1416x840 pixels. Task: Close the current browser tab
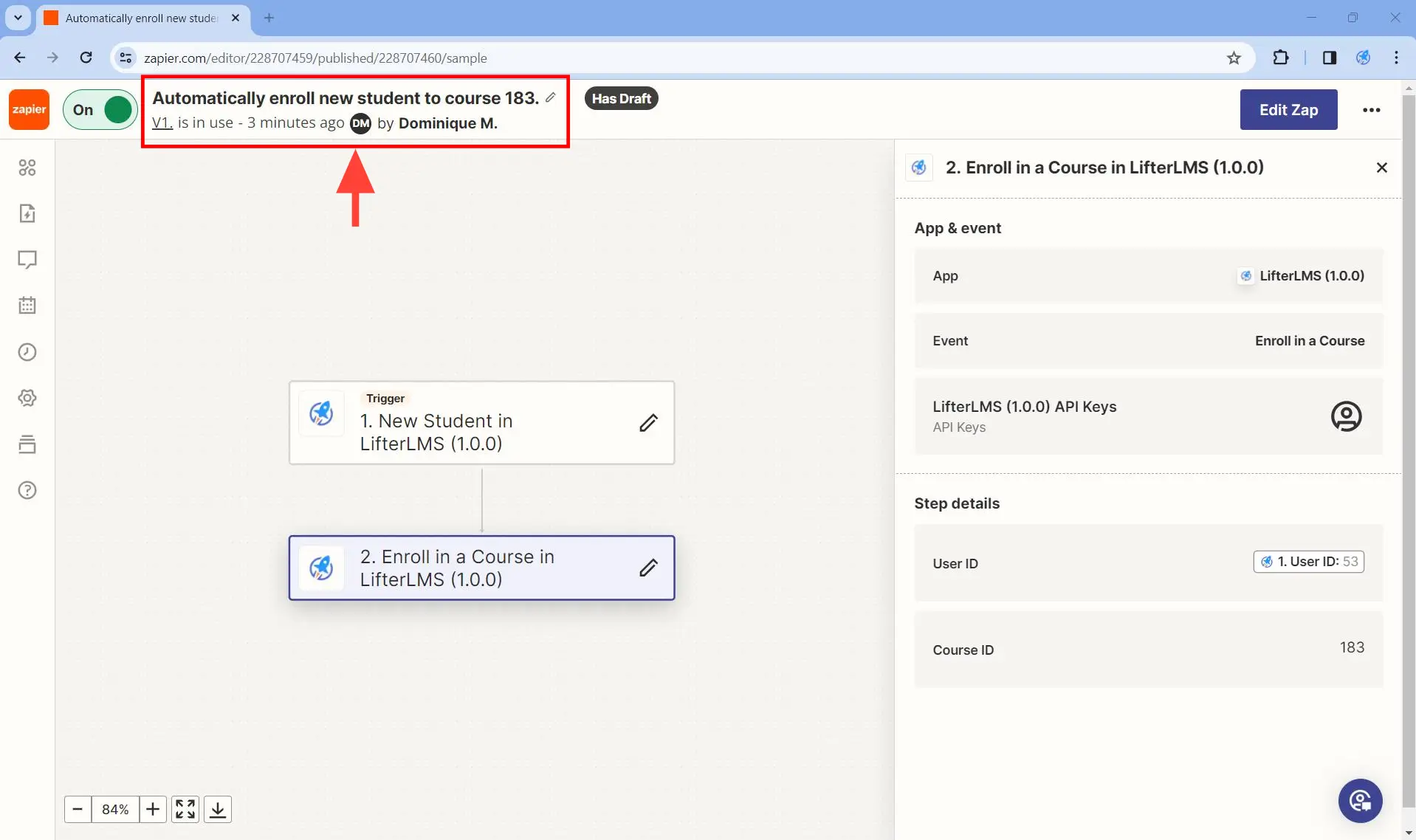click(x=236, y=18)
